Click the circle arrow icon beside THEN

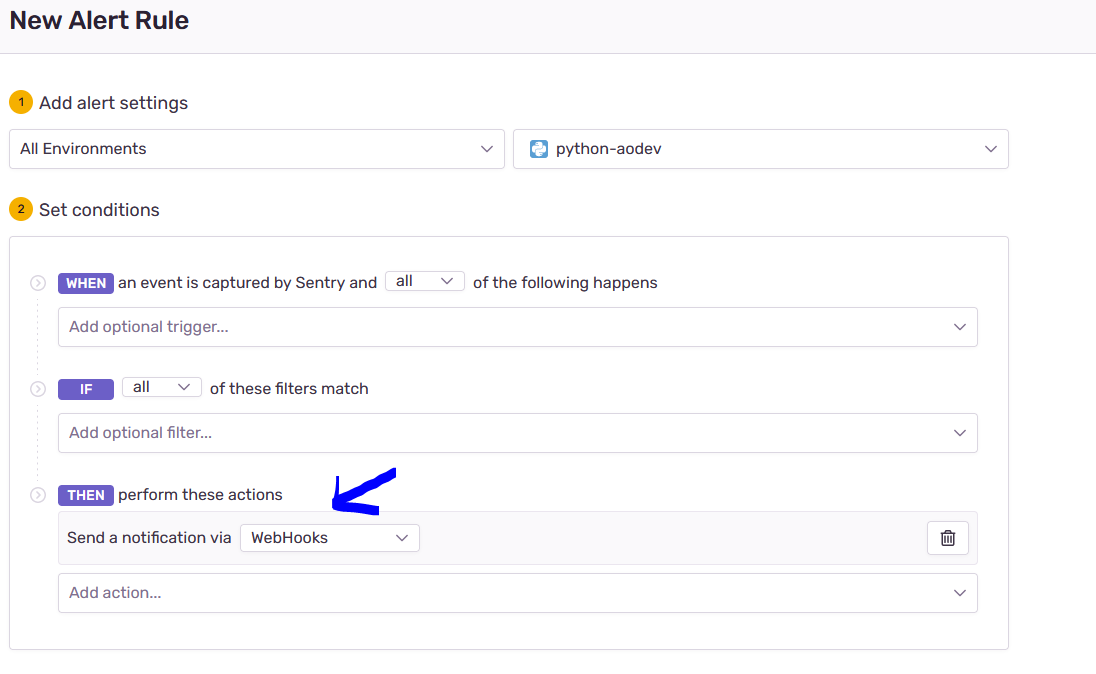[38, 495]
